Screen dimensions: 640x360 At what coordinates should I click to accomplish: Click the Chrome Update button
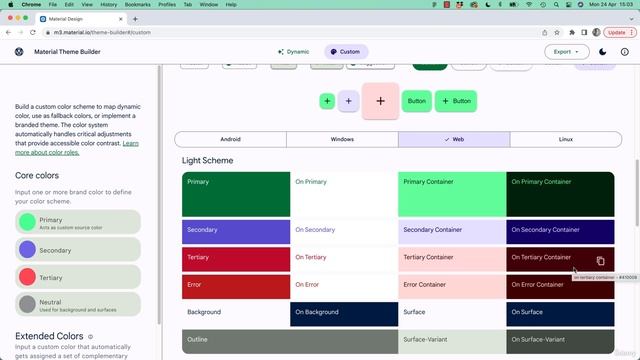(619, 32)
